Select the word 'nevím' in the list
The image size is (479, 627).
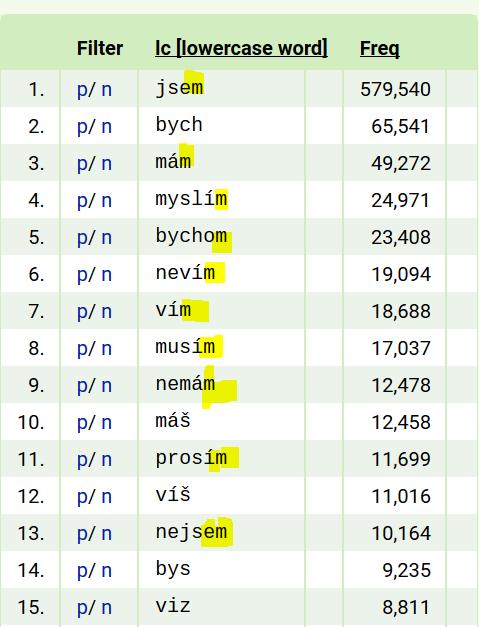[x=185, y=273]
